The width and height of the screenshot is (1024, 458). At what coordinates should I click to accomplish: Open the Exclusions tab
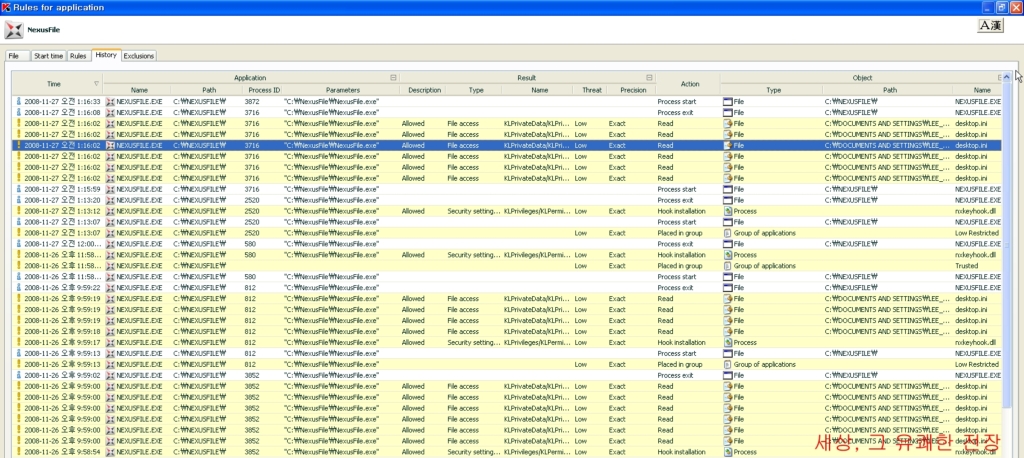tap(138, 56)
